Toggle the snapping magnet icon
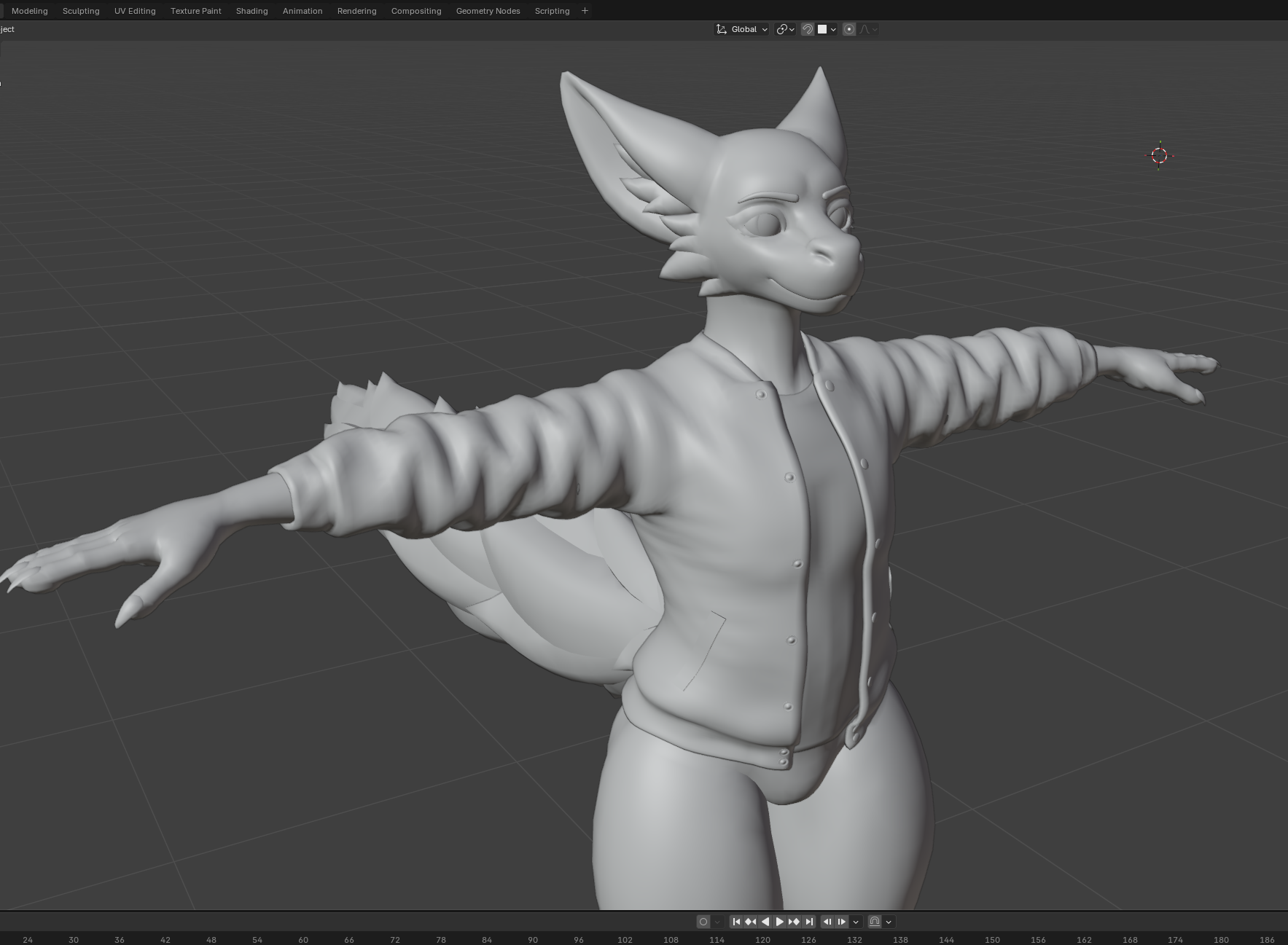 808,29
